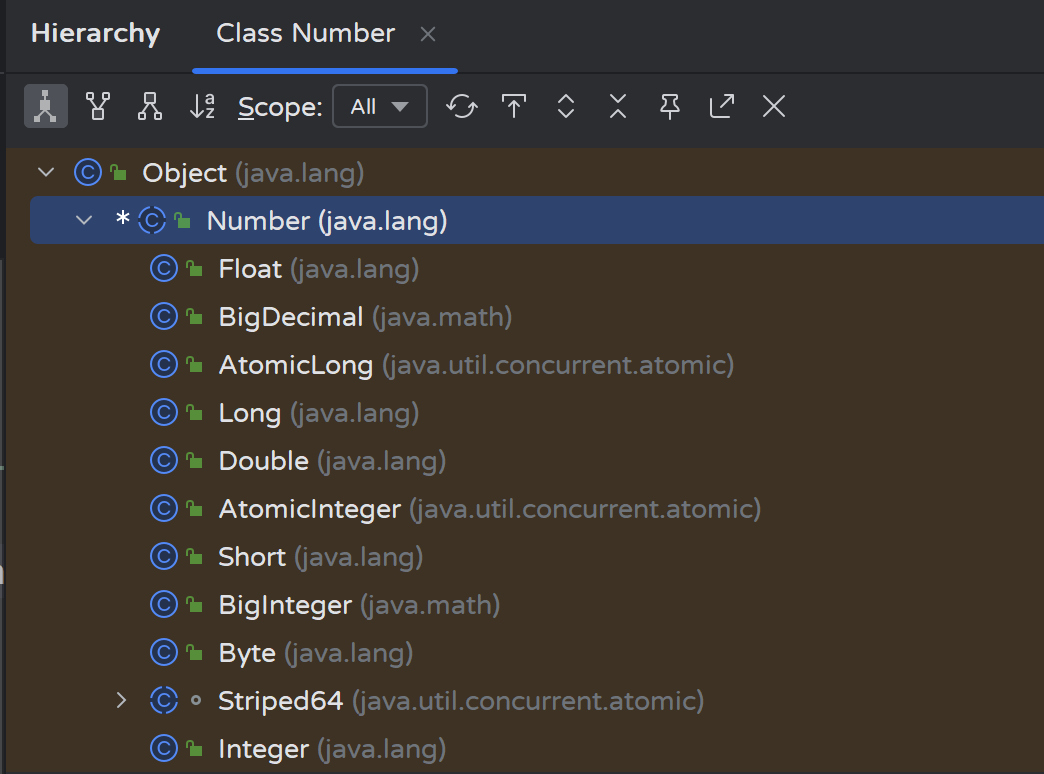1044x774 pixels.
Task: Select AtomicInteger class in tree
Action: pyautogui.click(x=309, y=509)
